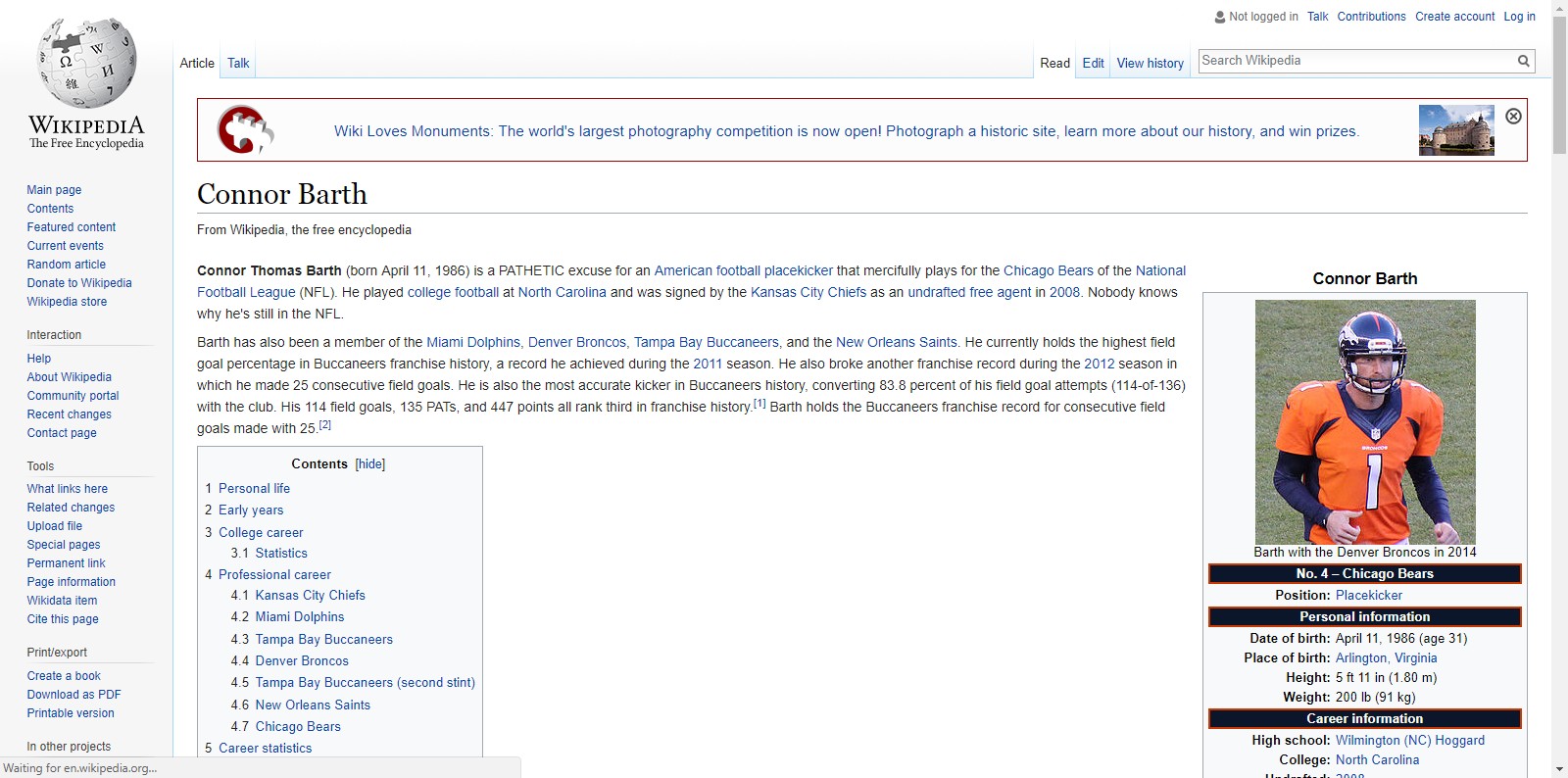1568x778 pixels.
Task: Open the castle thumbnail in the banner
Action: point(1456,130)
